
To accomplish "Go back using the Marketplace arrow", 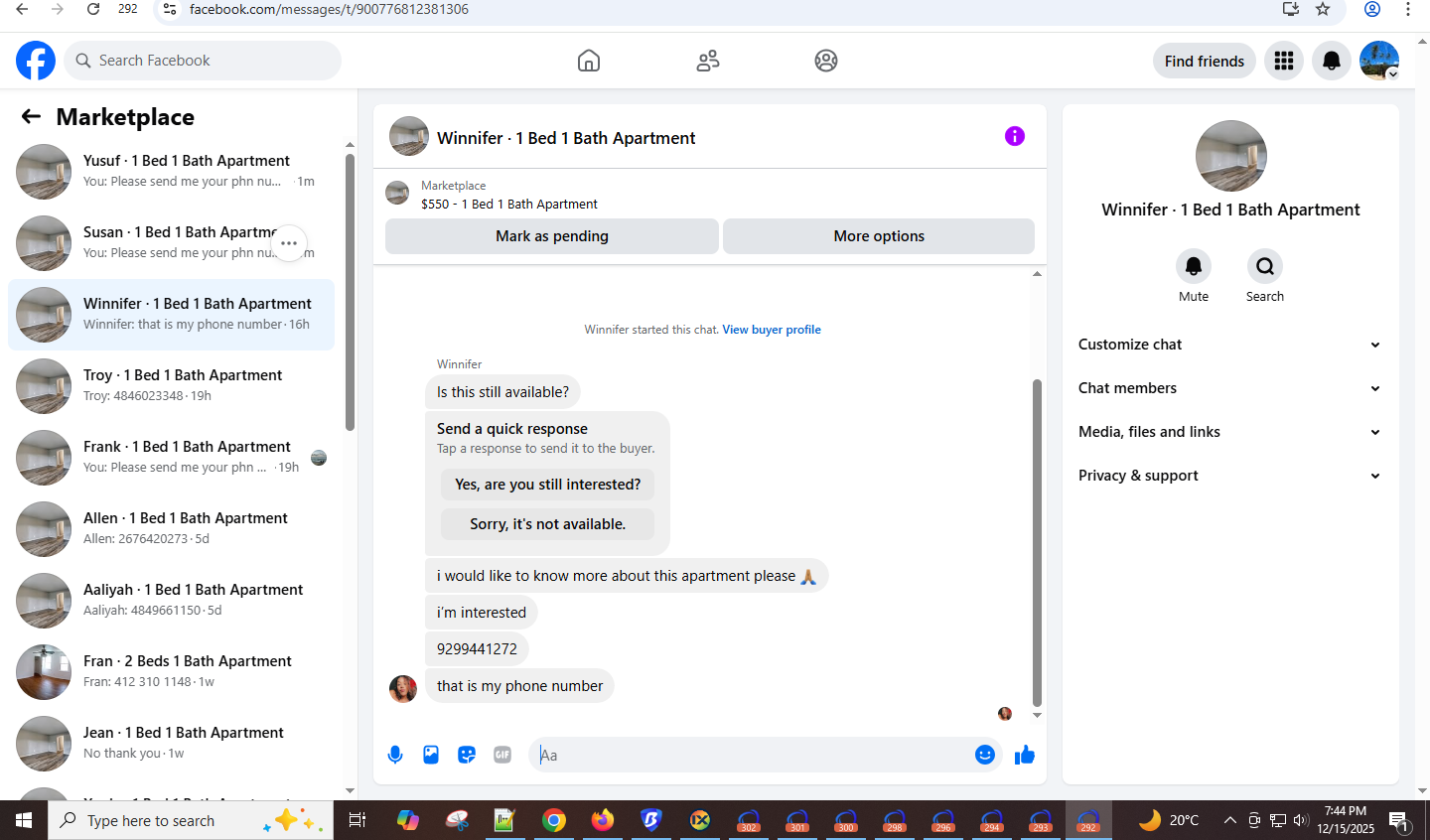I will coord(31,117).
